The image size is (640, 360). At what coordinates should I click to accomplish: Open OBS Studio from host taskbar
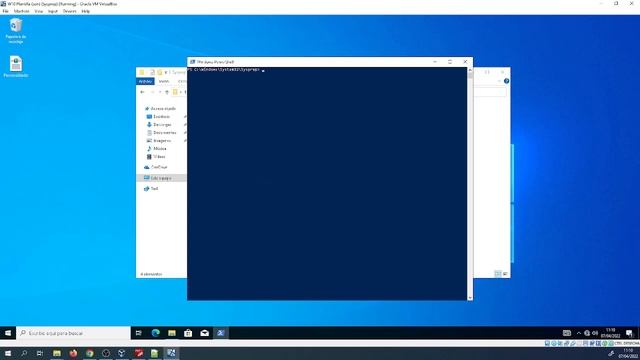106,353
